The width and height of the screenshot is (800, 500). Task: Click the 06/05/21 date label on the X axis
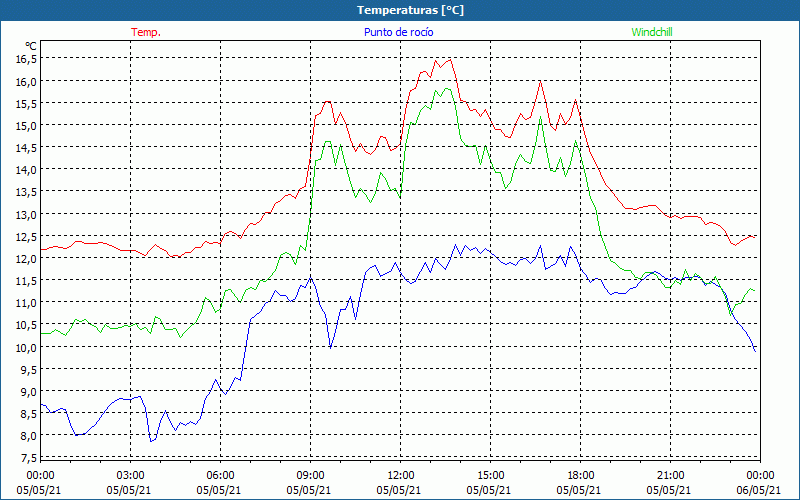coord(759,491)
